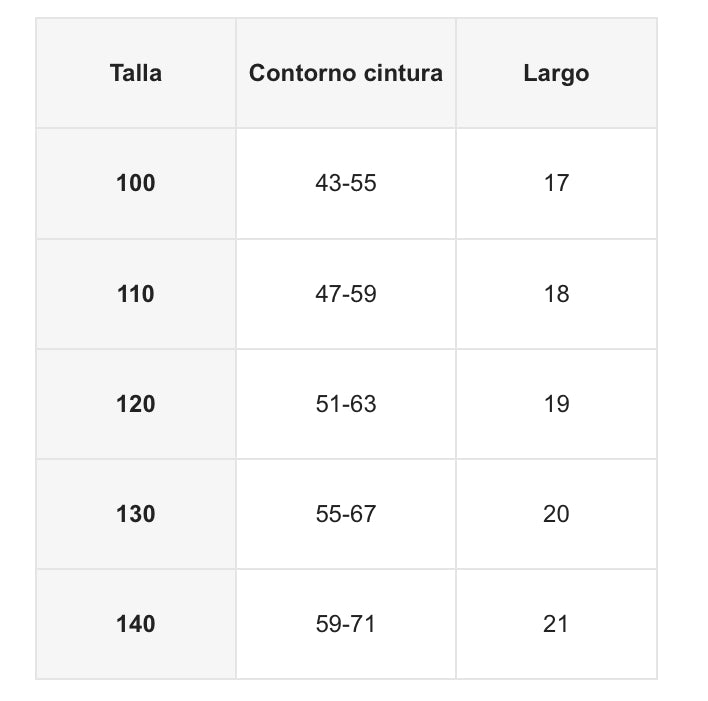Select the 55-67 waist measurement cell
Image resolution: width=708 pixels, height=701 pixels.
point(346,514)
